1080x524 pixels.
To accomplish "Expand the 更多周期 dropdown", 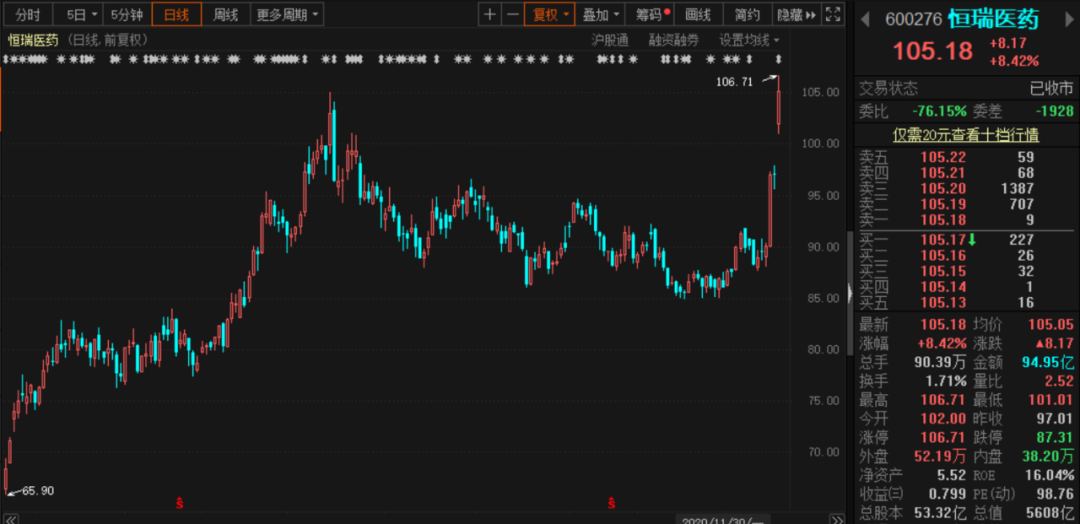I will pyautogui.click(x=287, y=14).
